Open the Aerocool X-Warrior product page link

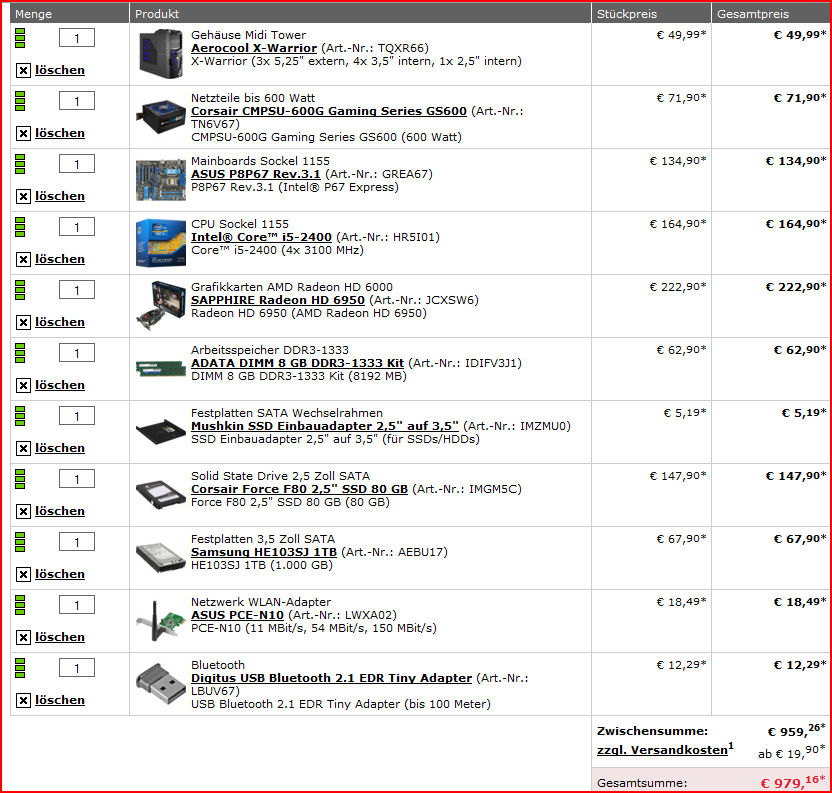[254, 48]
